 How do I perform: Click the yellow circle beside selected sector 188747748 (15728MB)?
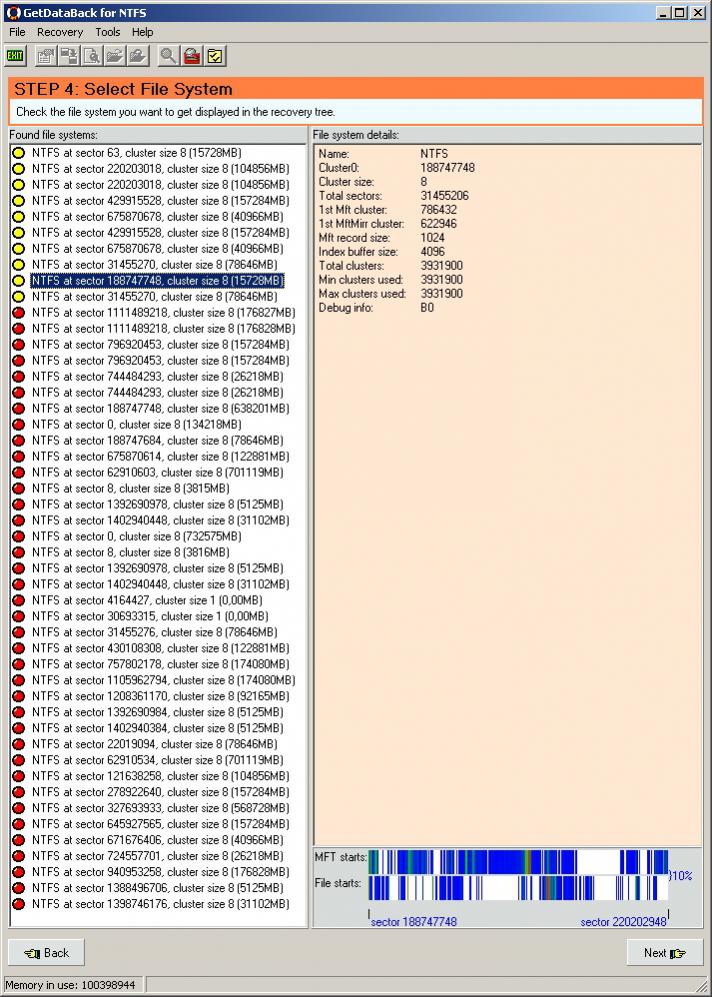coord(19,280)
